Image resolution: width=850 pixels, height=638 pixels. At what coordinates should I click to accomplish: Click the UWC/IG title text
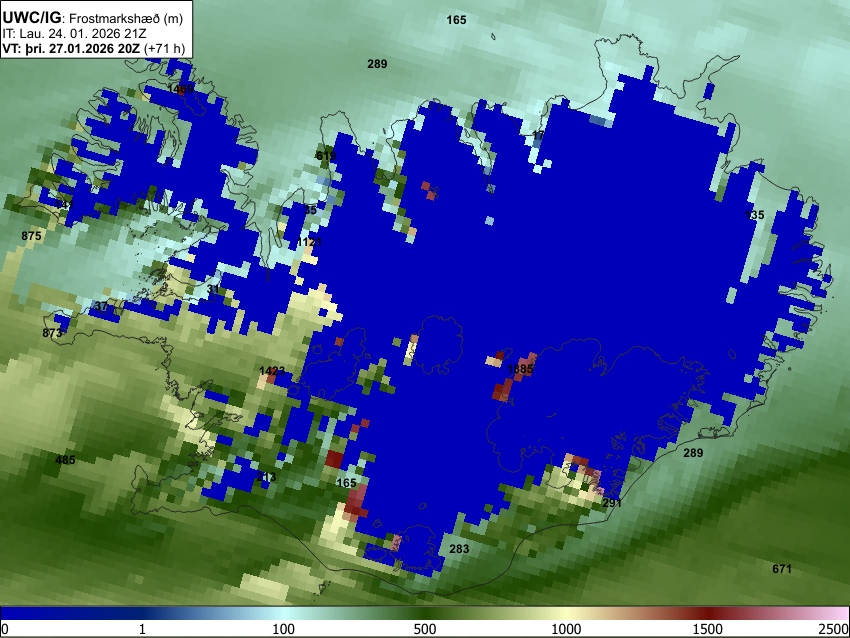31,17
